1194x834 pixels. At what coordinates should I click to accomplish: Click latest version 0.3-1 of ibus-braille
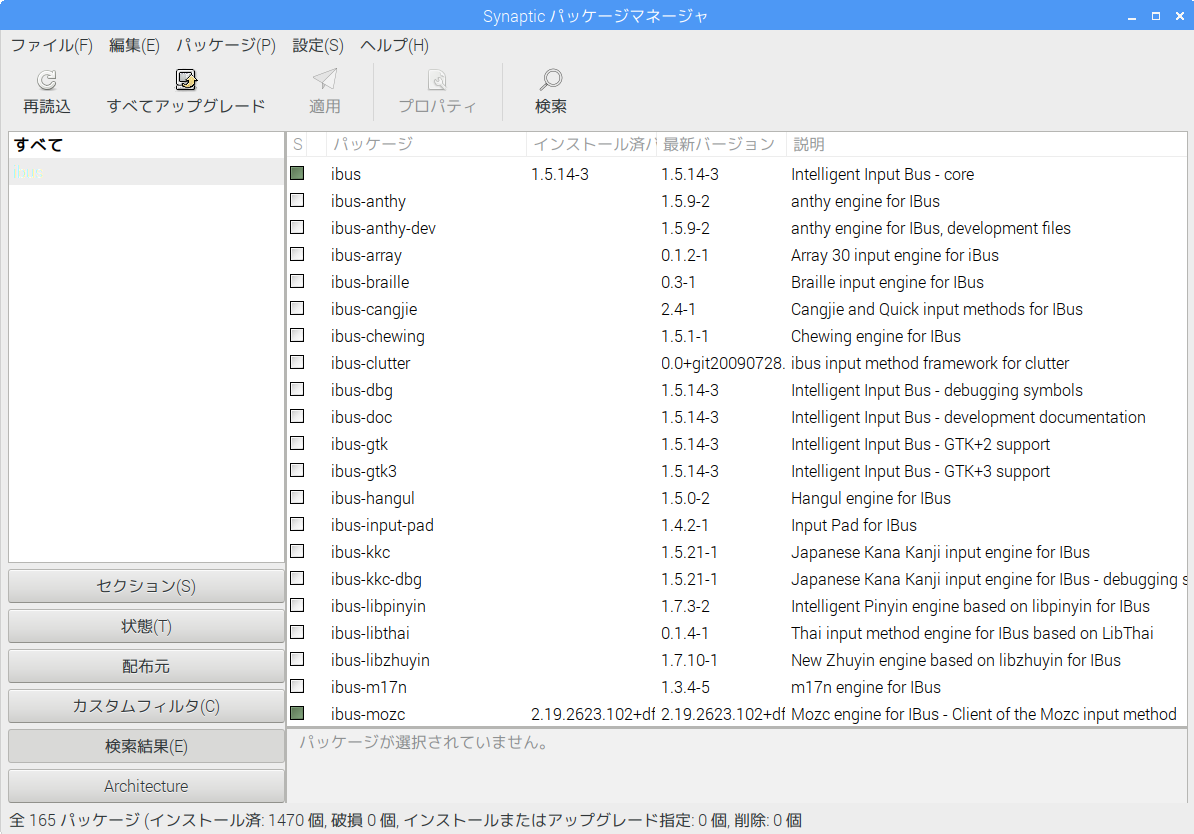point(678,283)
